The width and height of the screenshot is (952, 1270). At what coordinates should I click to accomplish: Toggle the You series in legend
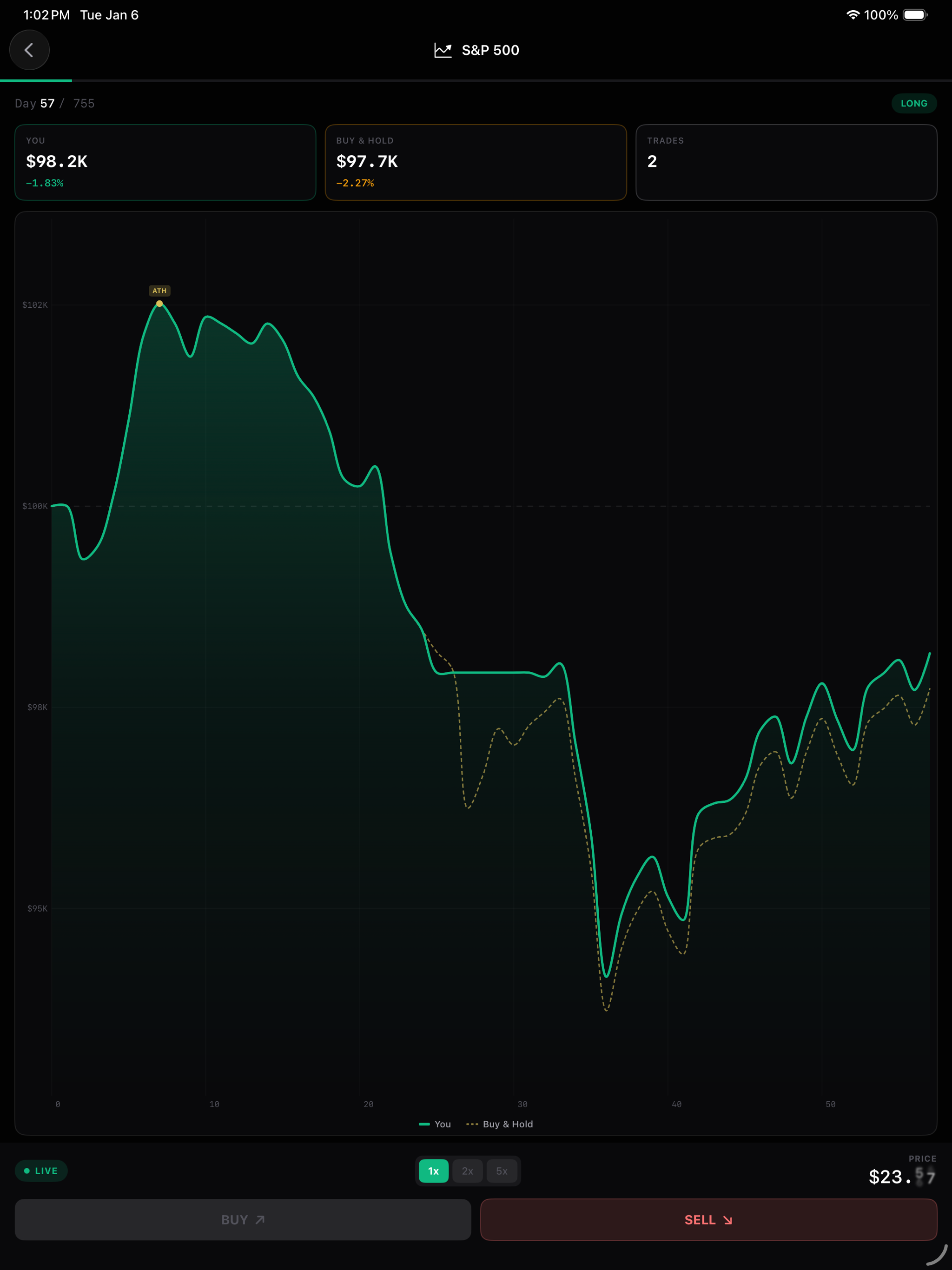(x=435, y=1124)
